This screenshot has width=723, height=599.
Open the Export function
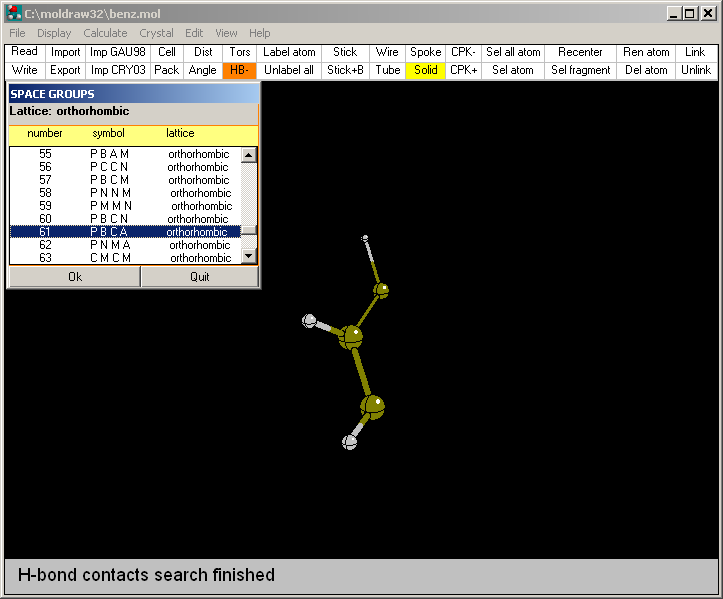tap(65, 70)
